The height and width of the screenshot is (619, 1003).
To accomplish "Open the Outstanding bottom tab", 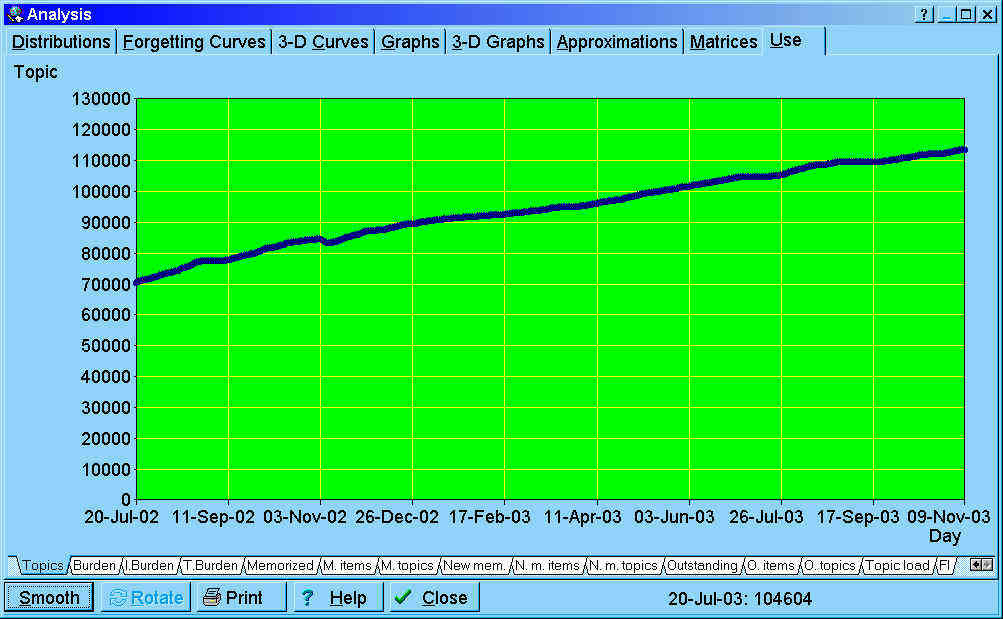I will tap(702, 566).
